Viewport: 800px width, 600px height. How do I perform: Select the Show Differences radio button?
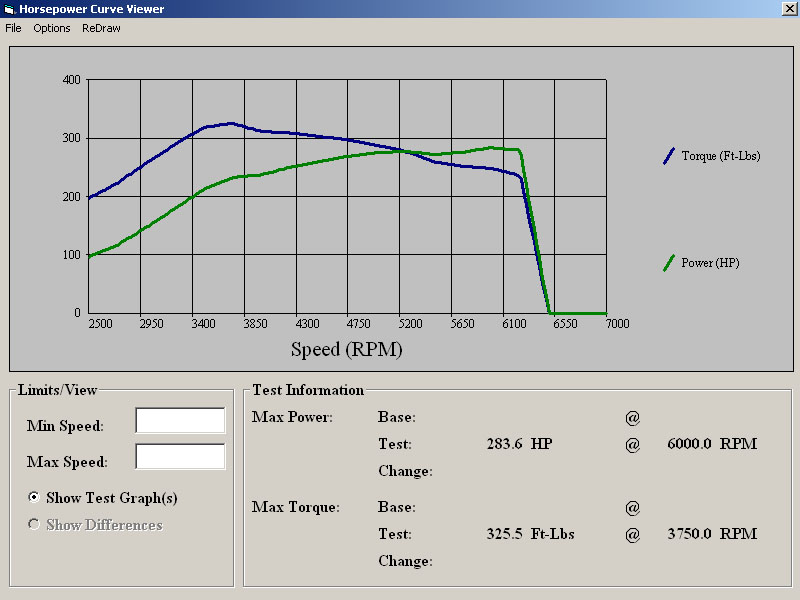34,524
